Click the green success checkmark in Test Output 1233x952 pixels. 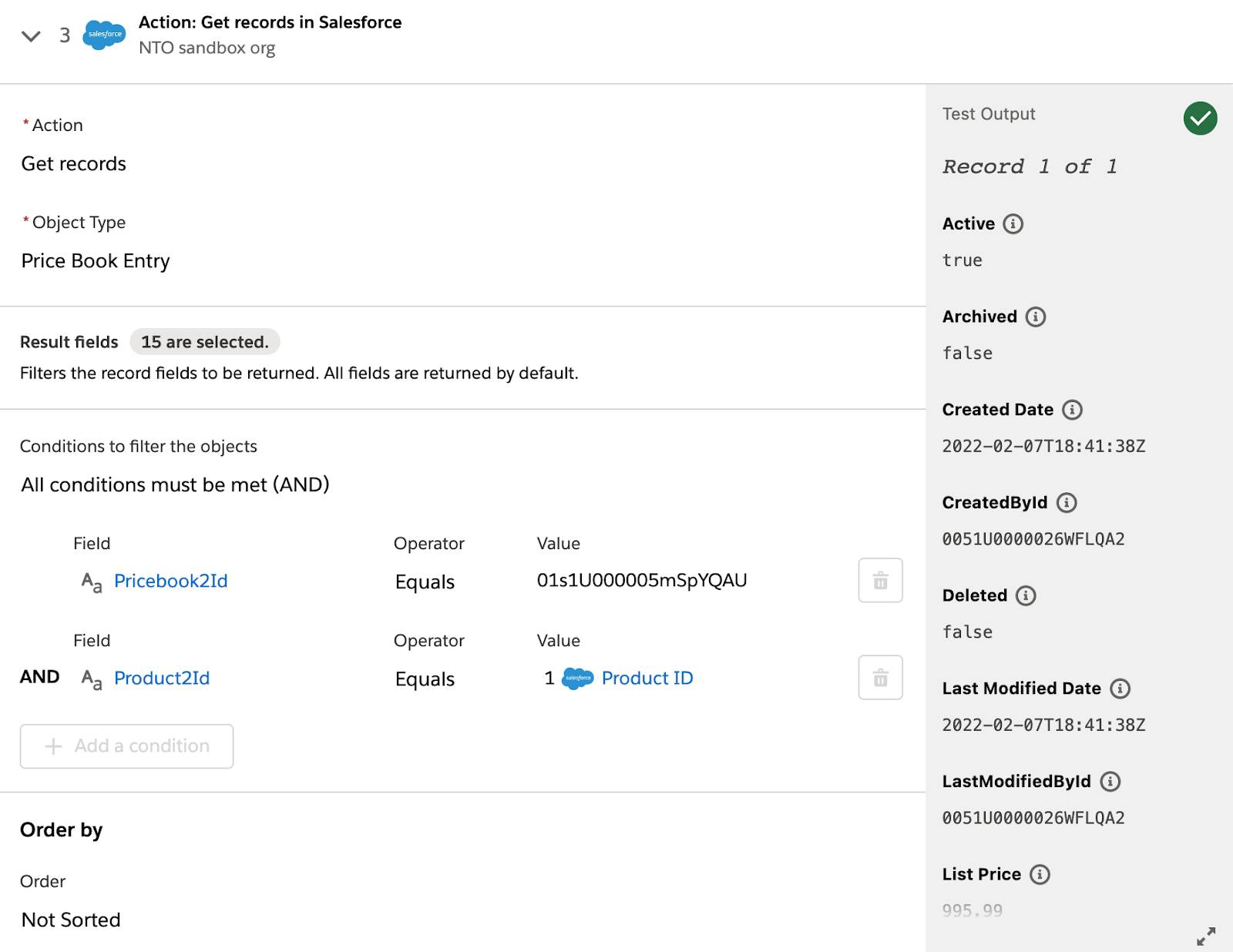pos(1200,118)
